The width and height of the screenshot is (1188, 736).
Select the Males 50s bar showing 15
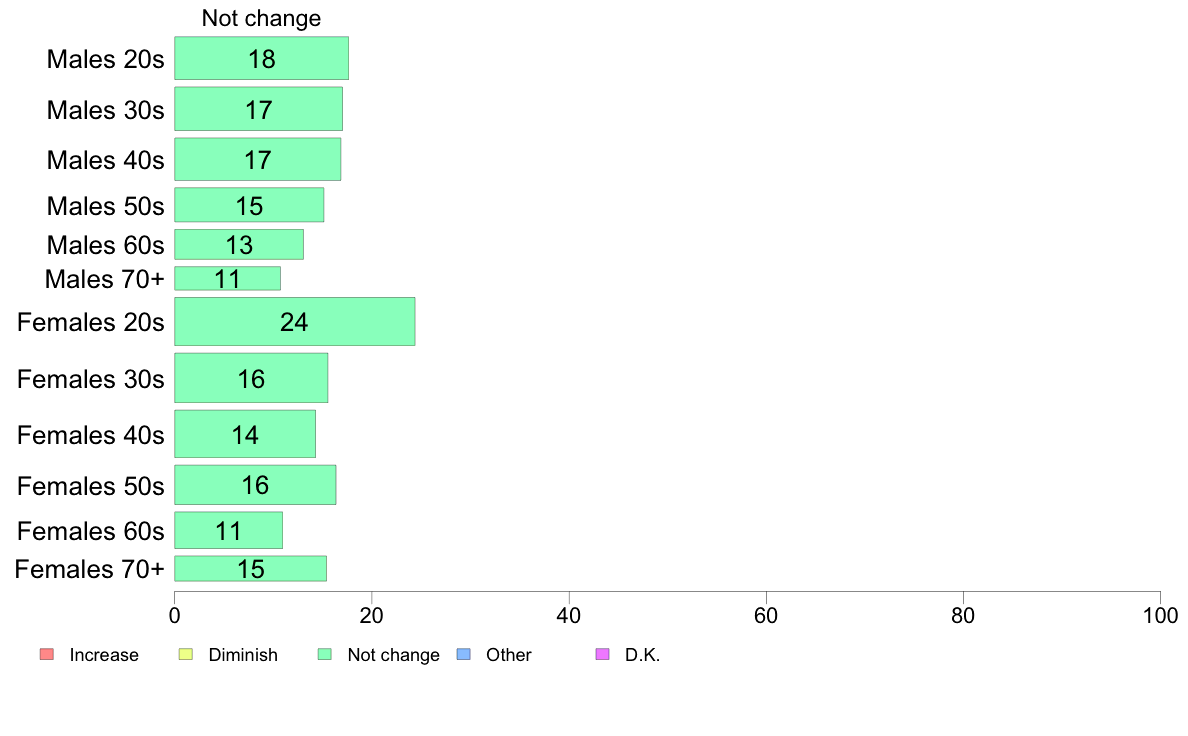point(249,205)
